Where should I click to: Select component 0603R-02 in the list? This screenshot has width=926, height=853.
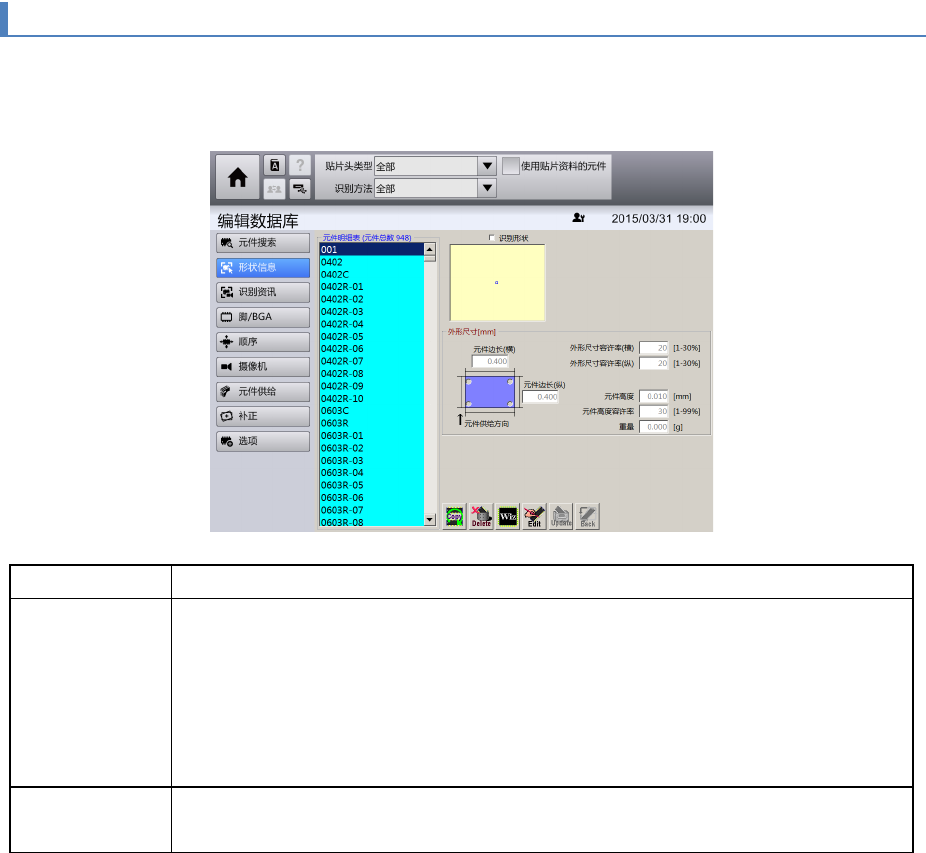pos(371,448)
